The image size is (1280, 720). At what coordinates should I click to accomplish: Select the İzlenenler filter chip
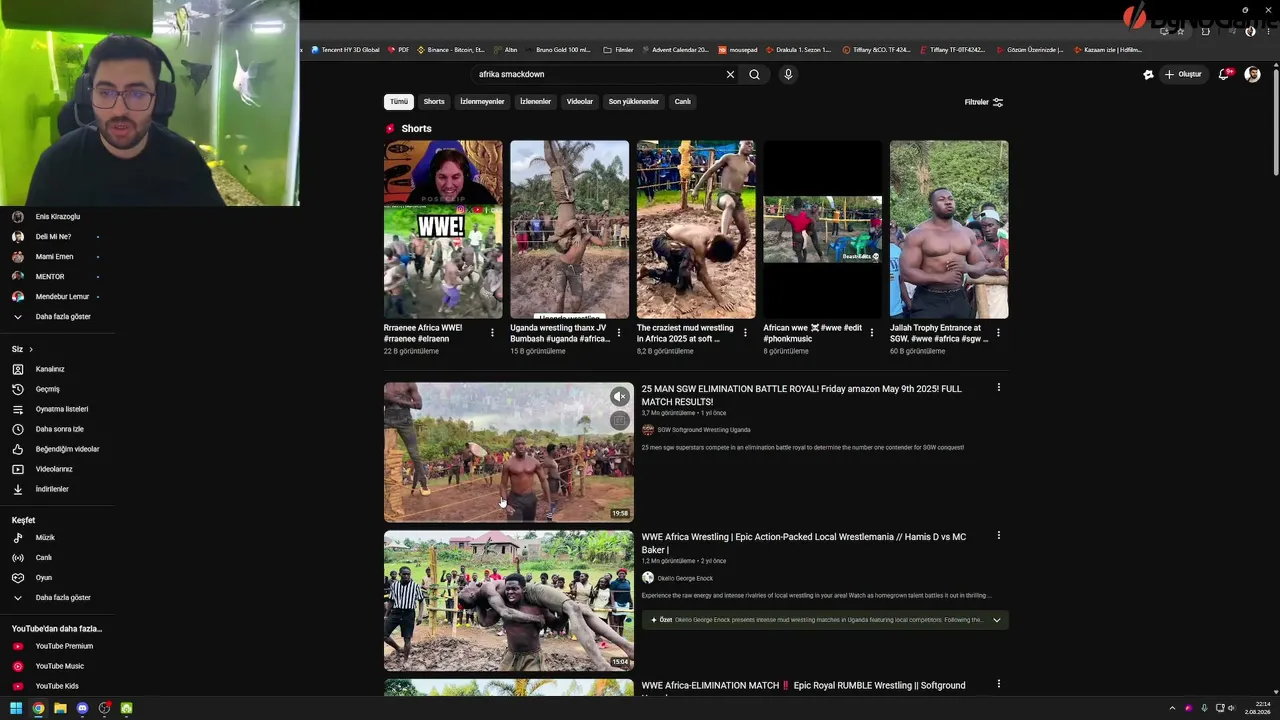(536, 101)
